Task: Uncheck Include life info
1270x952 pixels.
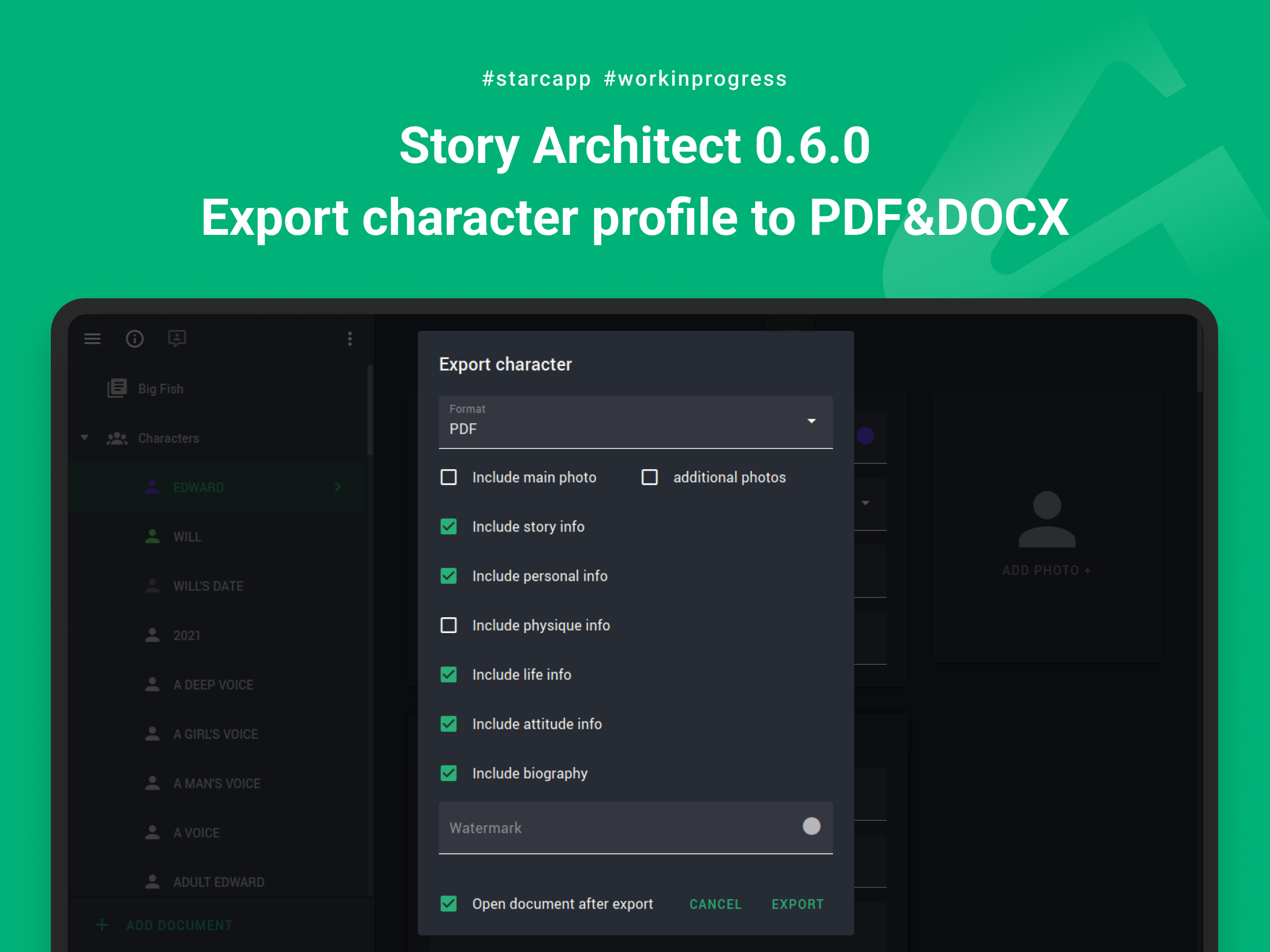Action: pyautogui.click(x=448, y=675)
